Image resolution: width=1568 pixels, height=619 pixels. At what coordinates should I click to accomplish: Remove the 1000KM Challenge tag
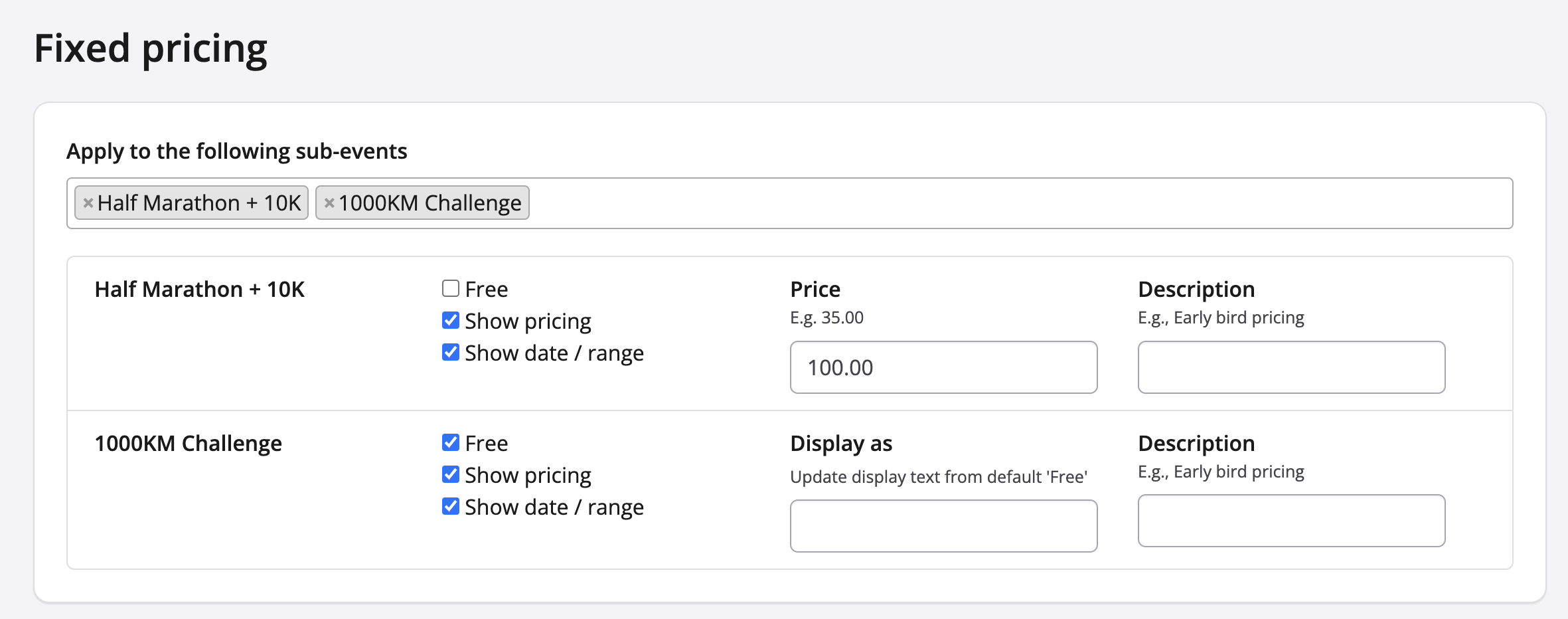pyautogui.click(x=329, y=203)
